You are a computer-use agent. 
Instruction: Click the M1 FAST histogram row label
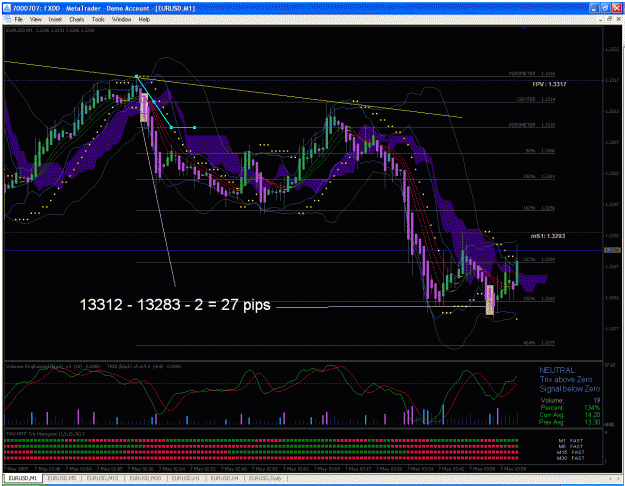click(571, 441)
